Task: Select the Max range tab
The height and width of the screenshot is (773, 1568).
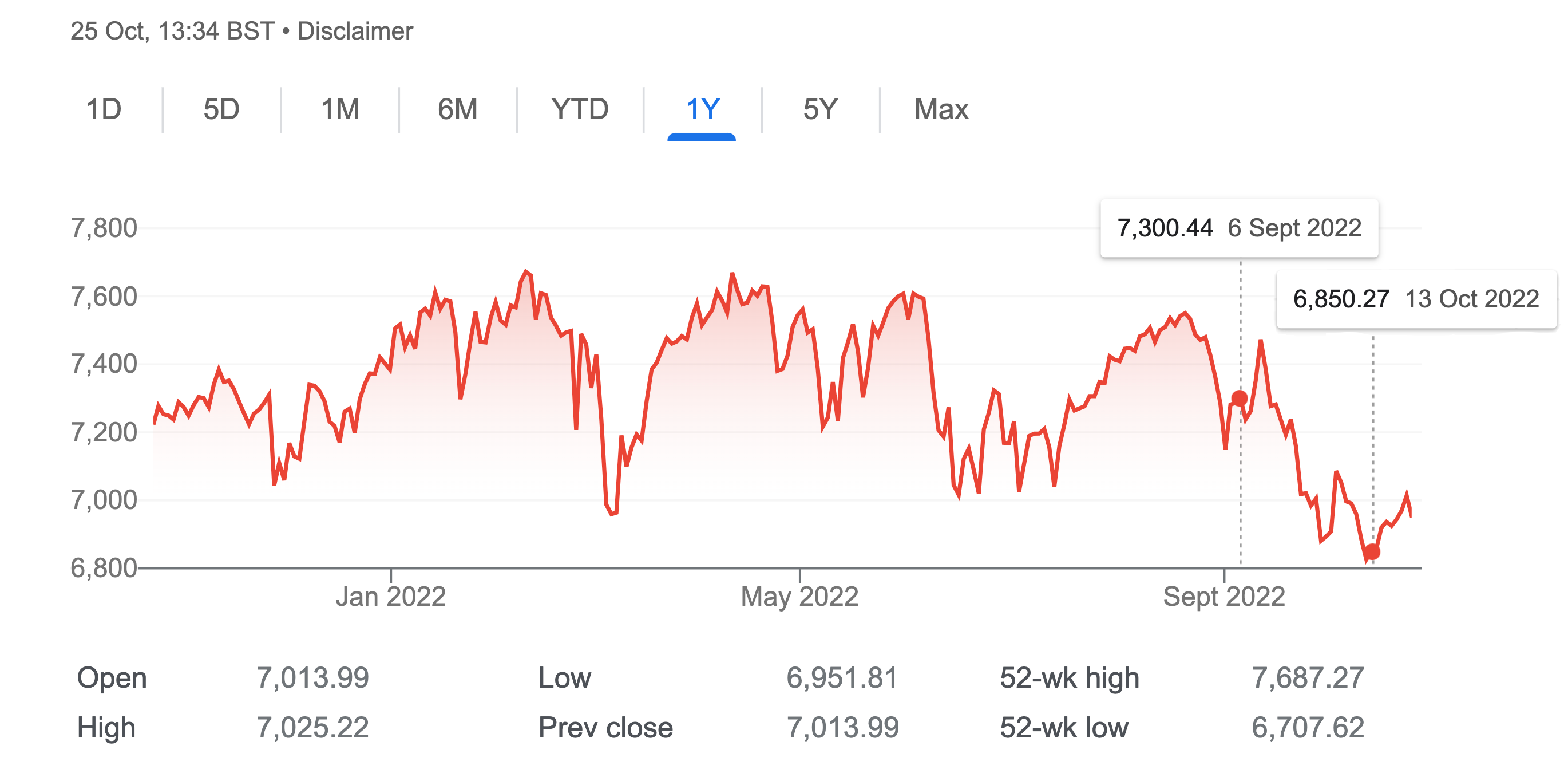Action: click(x=941, y=109)
